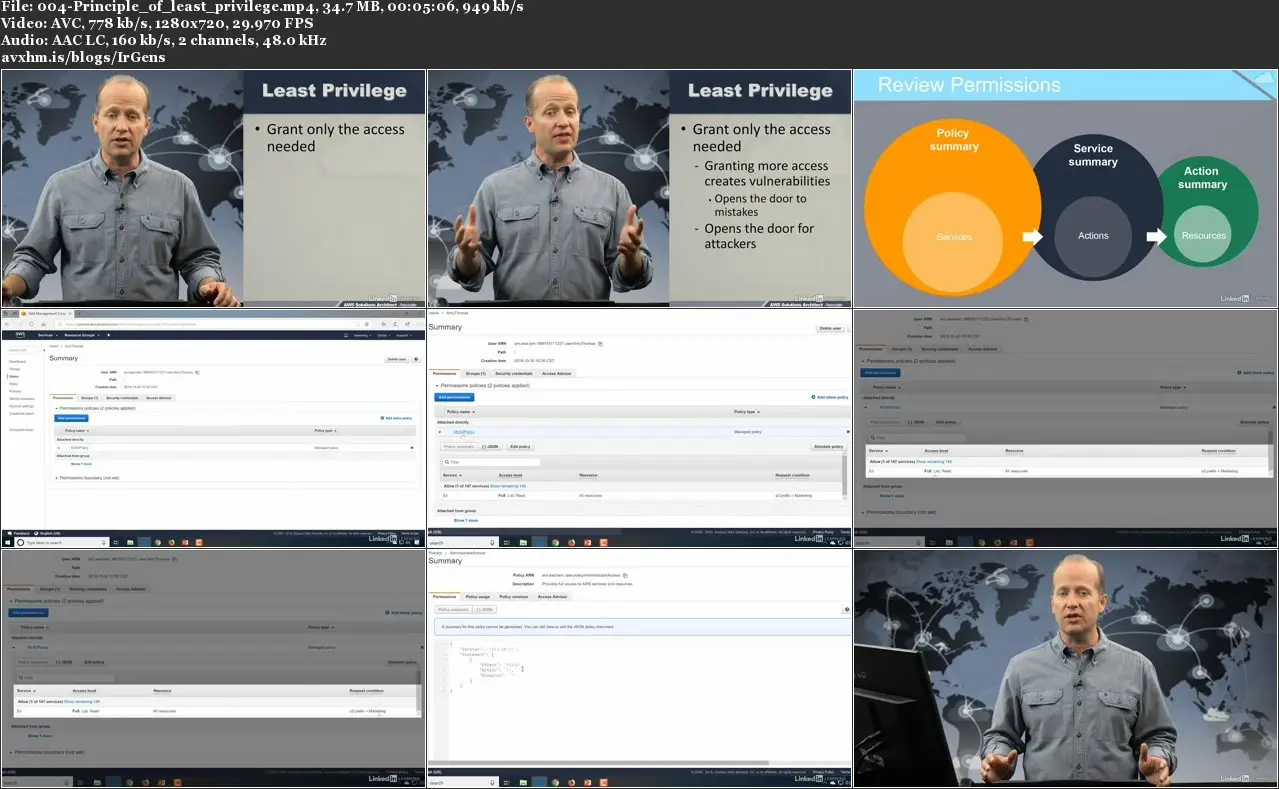Click Add permissions in the full-browser frame
The image size is (1279, 789).
click(70, 417)
